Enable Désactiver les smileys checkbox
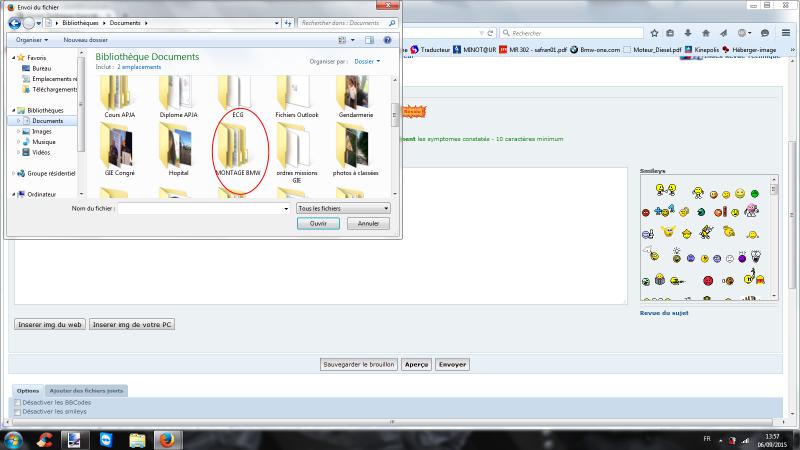This screenshot has height=450, width=800. pyautogui.click(x=17, y=411)
